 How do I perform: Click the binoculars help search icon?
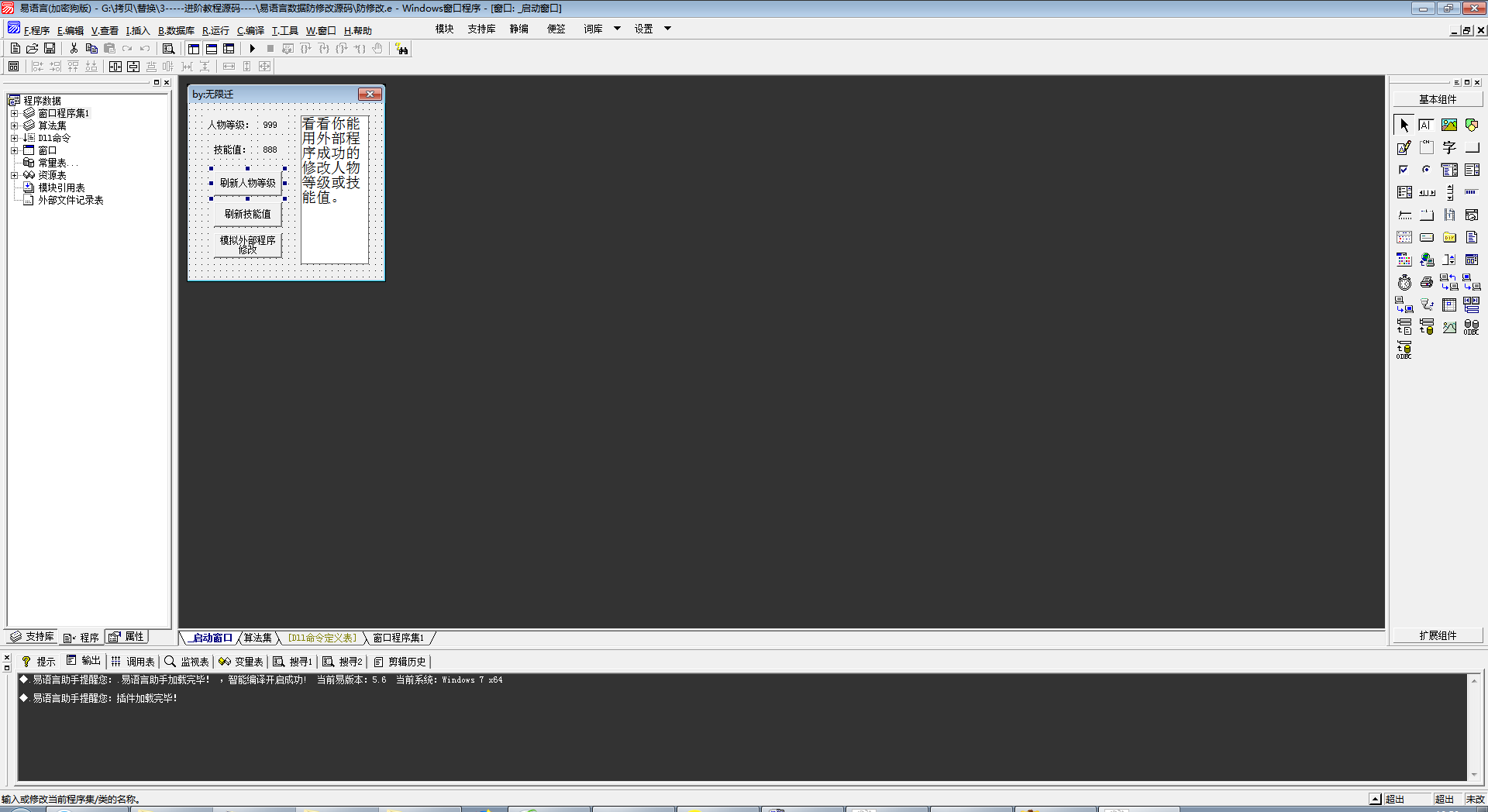(x=401, y=49)
